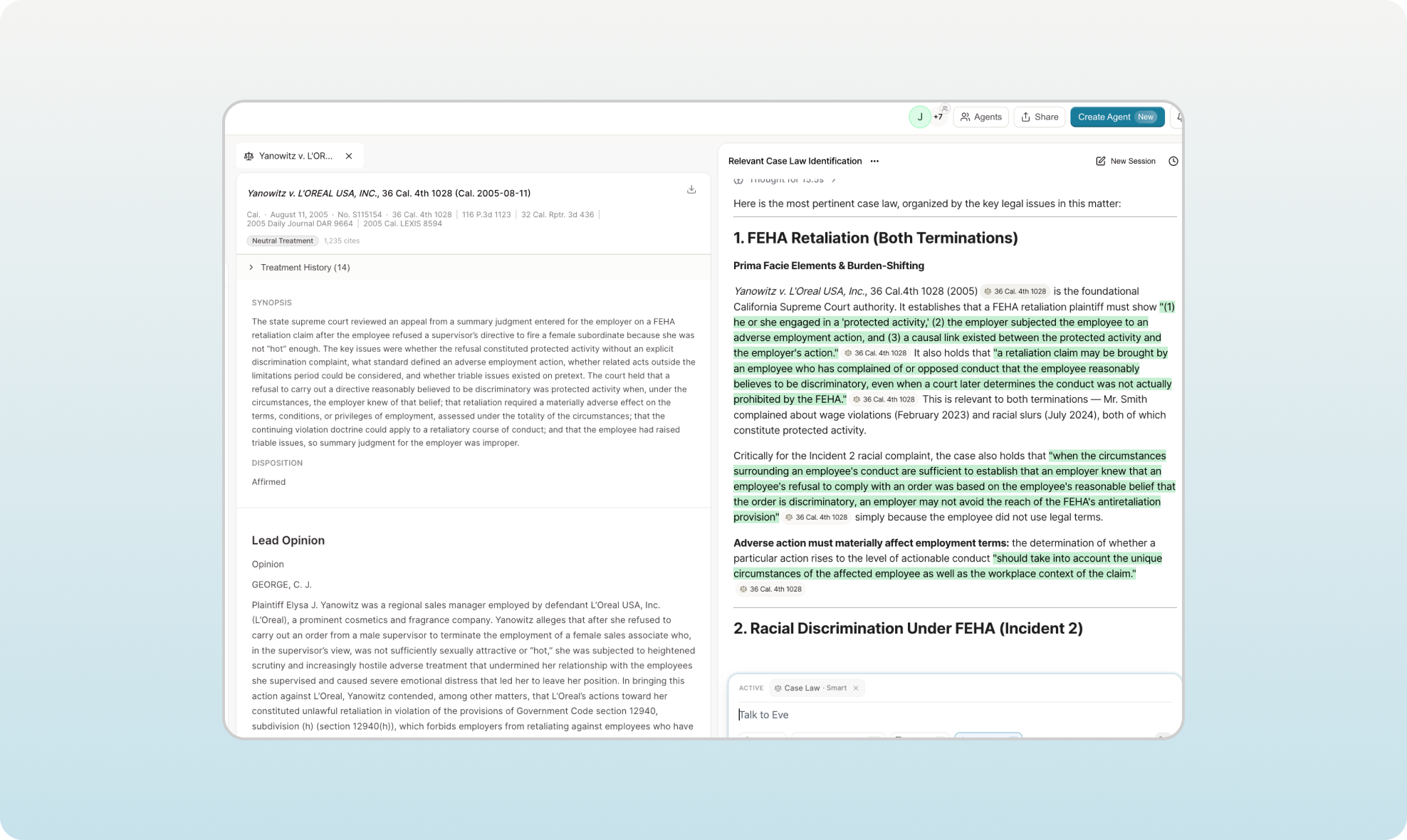Viewport: 1407px width, 840px height.
Task: Expand Treatment History (14)
Action: [299, 268]
